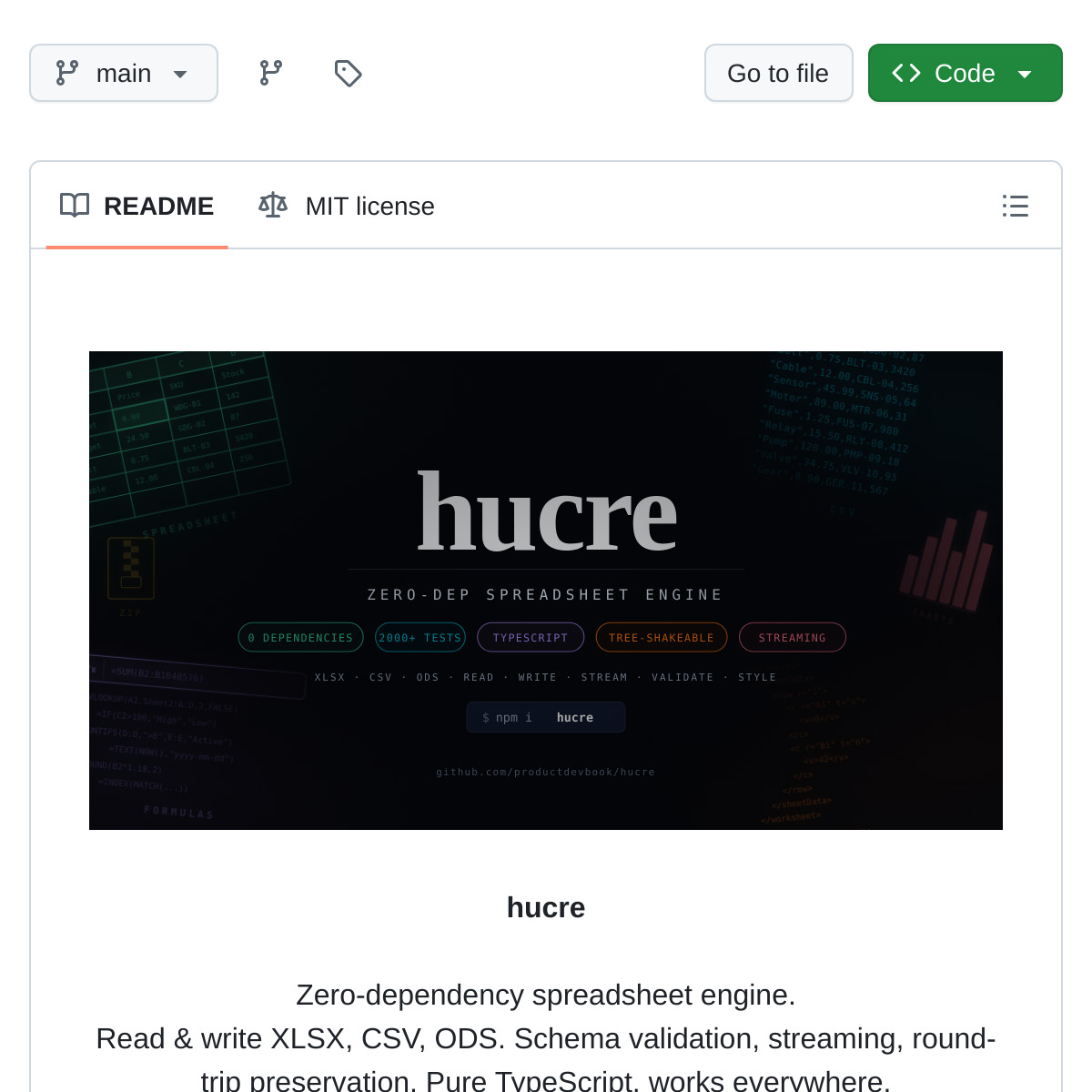
Task: Click the STREAMING badge in the banner
Action: pyautogui.click(x=792, y=637)
